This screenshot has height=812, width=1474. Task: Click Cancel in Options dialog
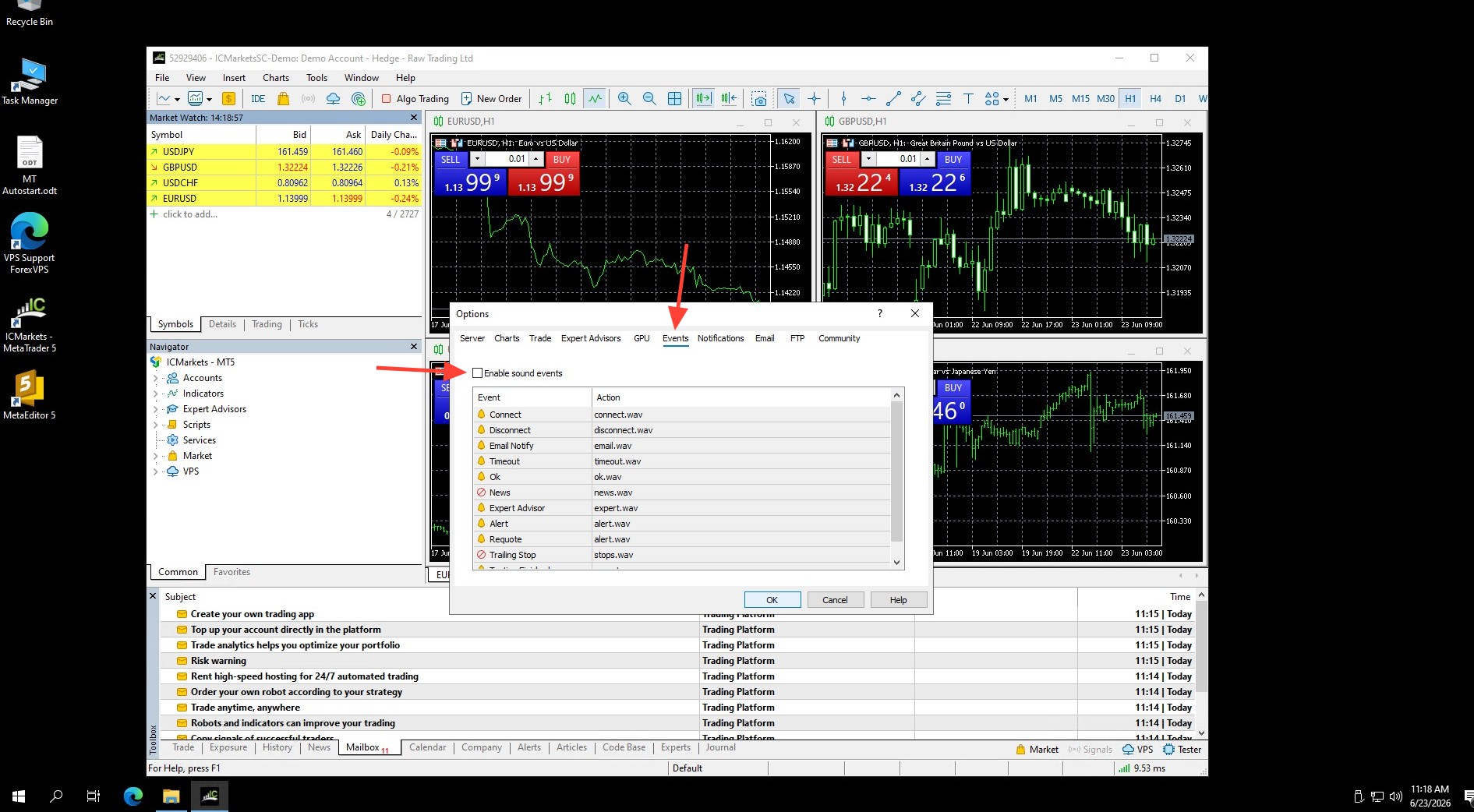coord(835,600)
